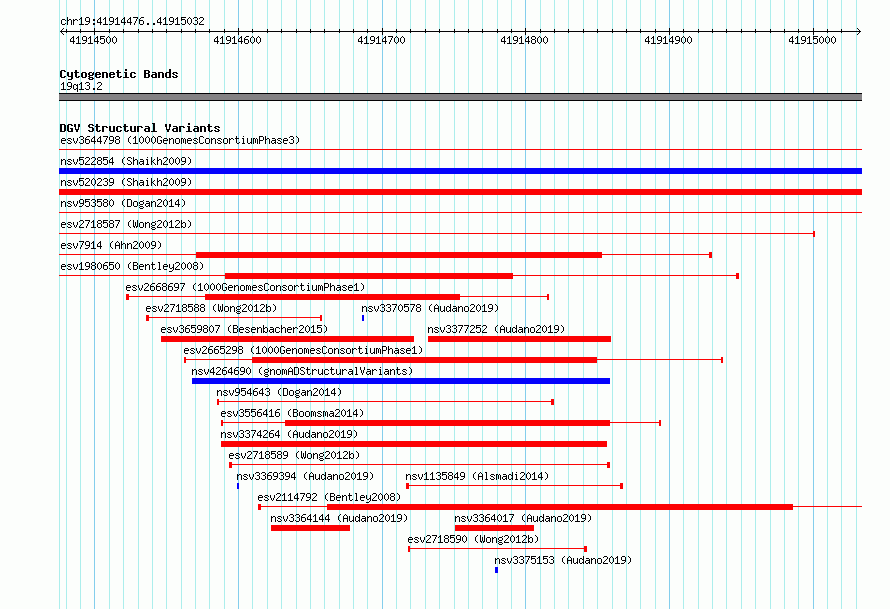This screenshot has width=890, height=609.
Task: Select the nsv3374264 red bar
Action: [x=414, y=444]
